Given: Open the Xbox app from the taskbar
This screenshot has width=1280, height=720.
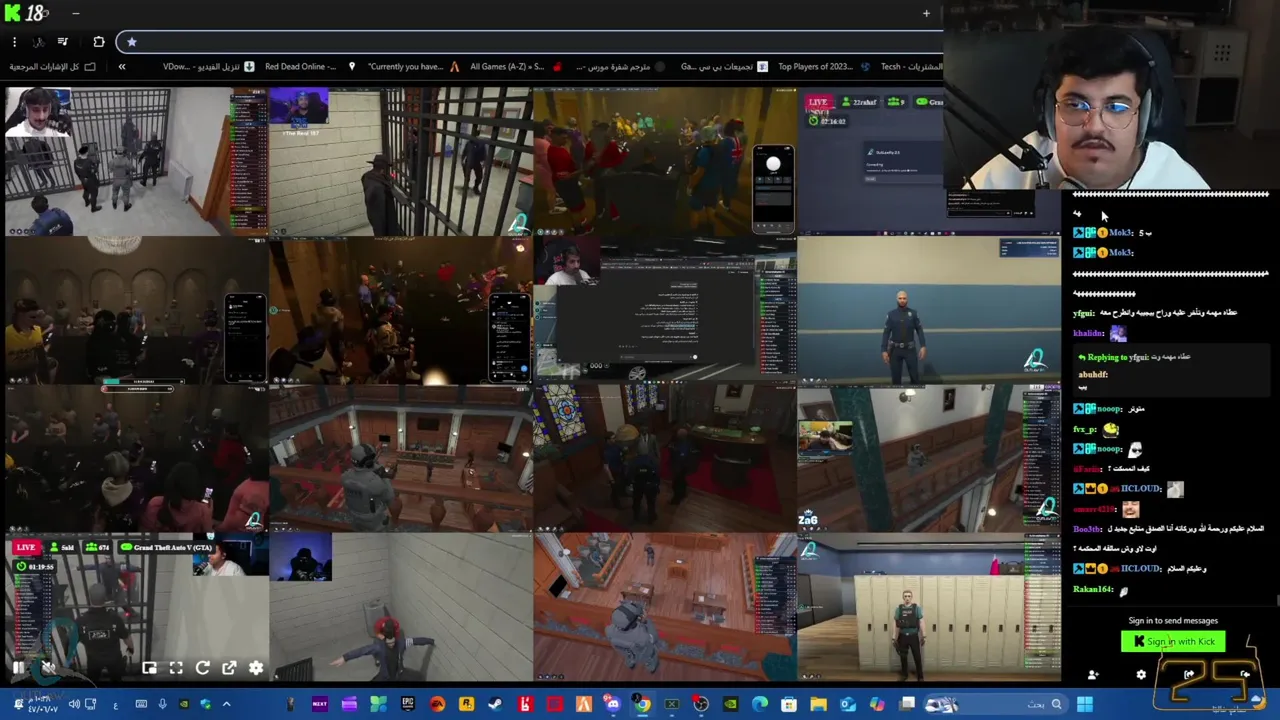Looking at the screenshot, I should [671, 705].
